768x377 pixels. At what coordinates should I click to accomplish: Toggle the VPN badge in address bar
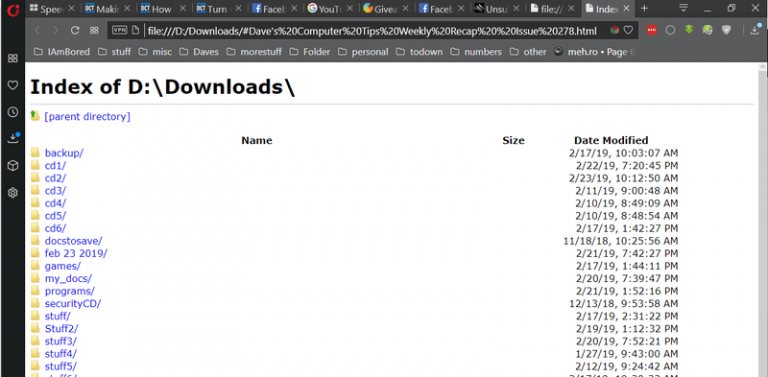tap(119, 30)
